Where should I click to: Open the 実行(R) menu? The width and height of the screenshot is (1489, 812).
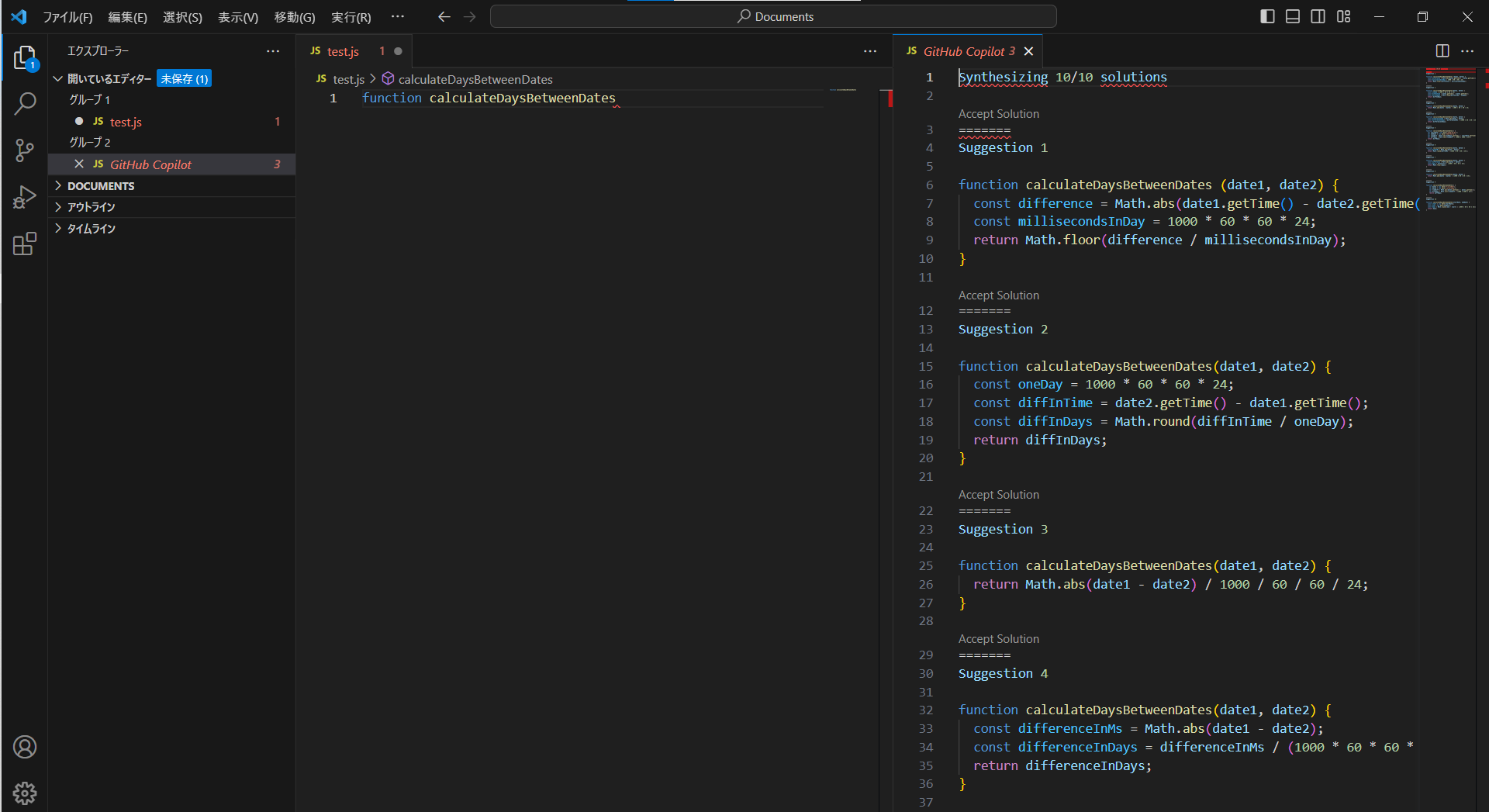[x=351, y=16]
